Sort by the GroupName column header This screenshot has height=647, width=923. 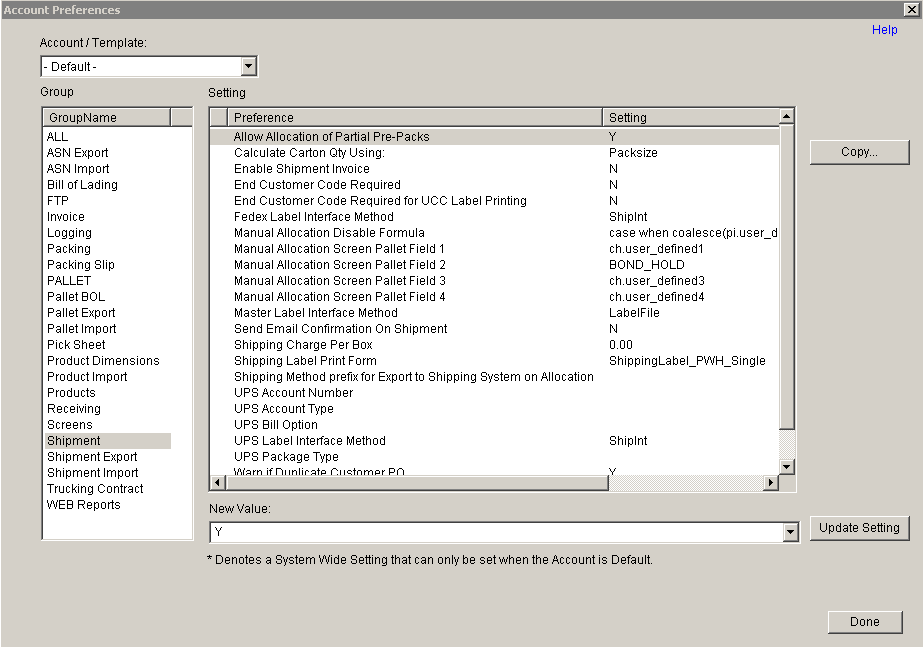pos(107,118)
